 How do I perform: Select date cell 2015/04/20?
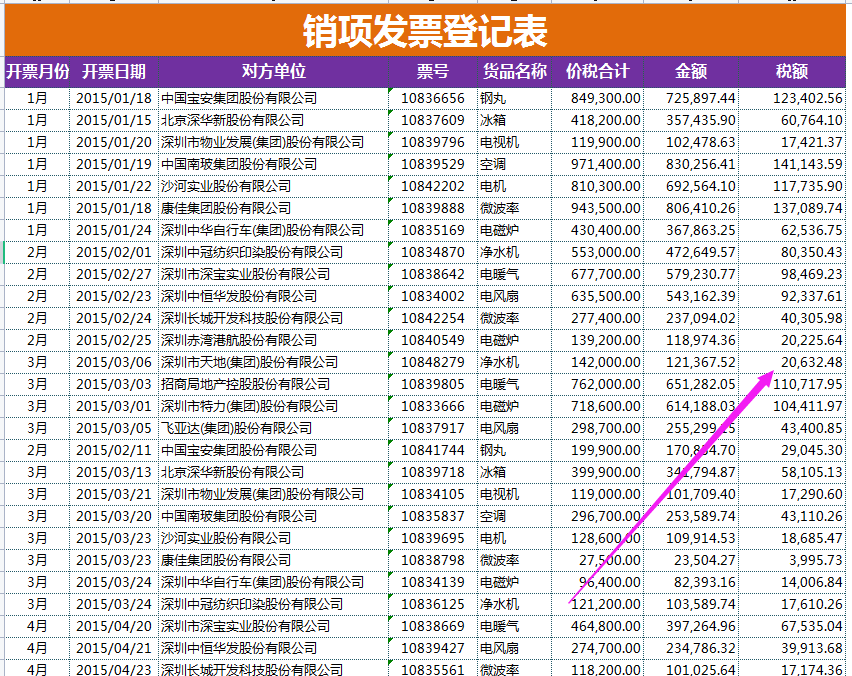click(x=114, y=627)
